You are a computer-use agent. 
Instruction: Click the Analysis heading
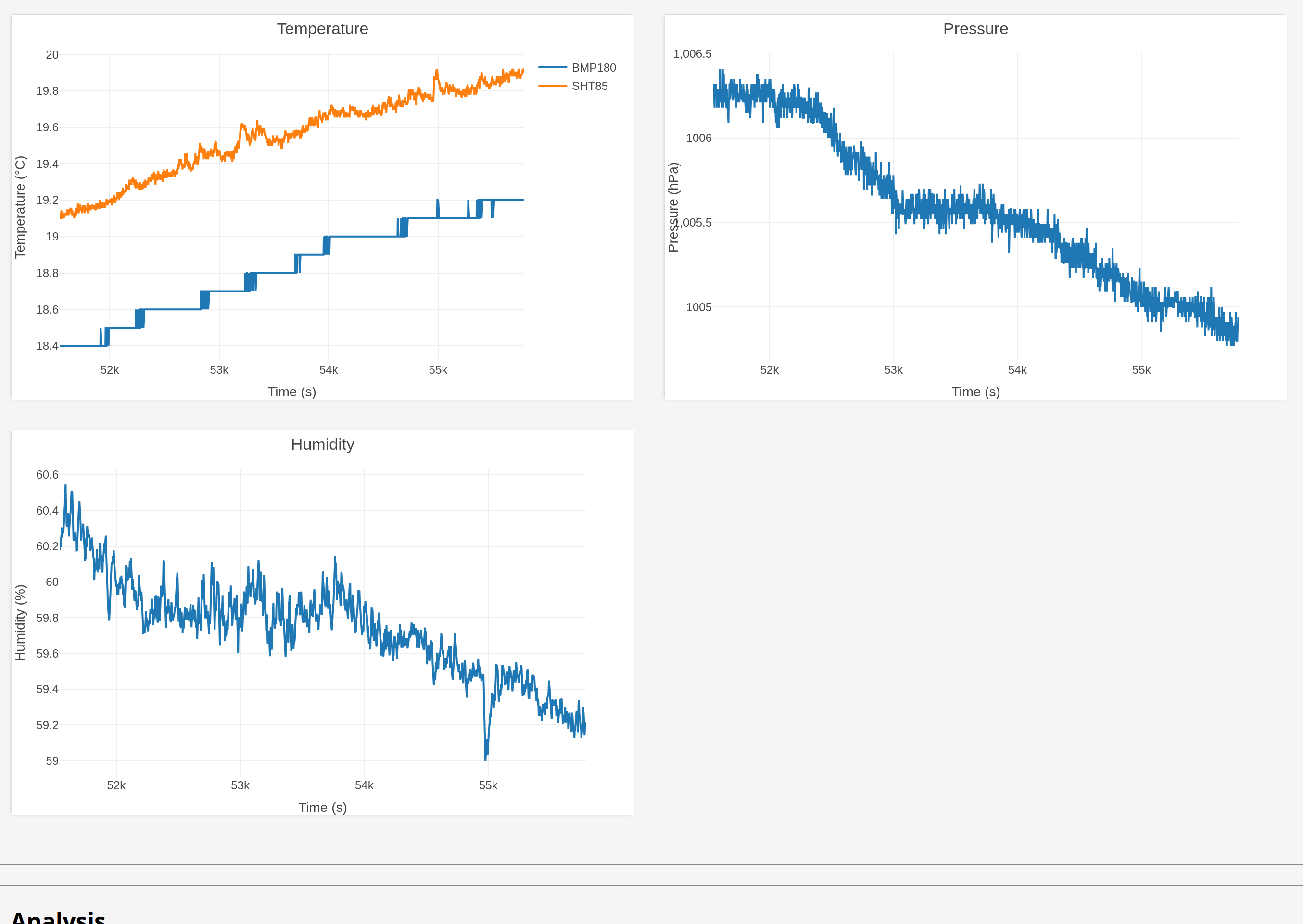coord(58,917)
